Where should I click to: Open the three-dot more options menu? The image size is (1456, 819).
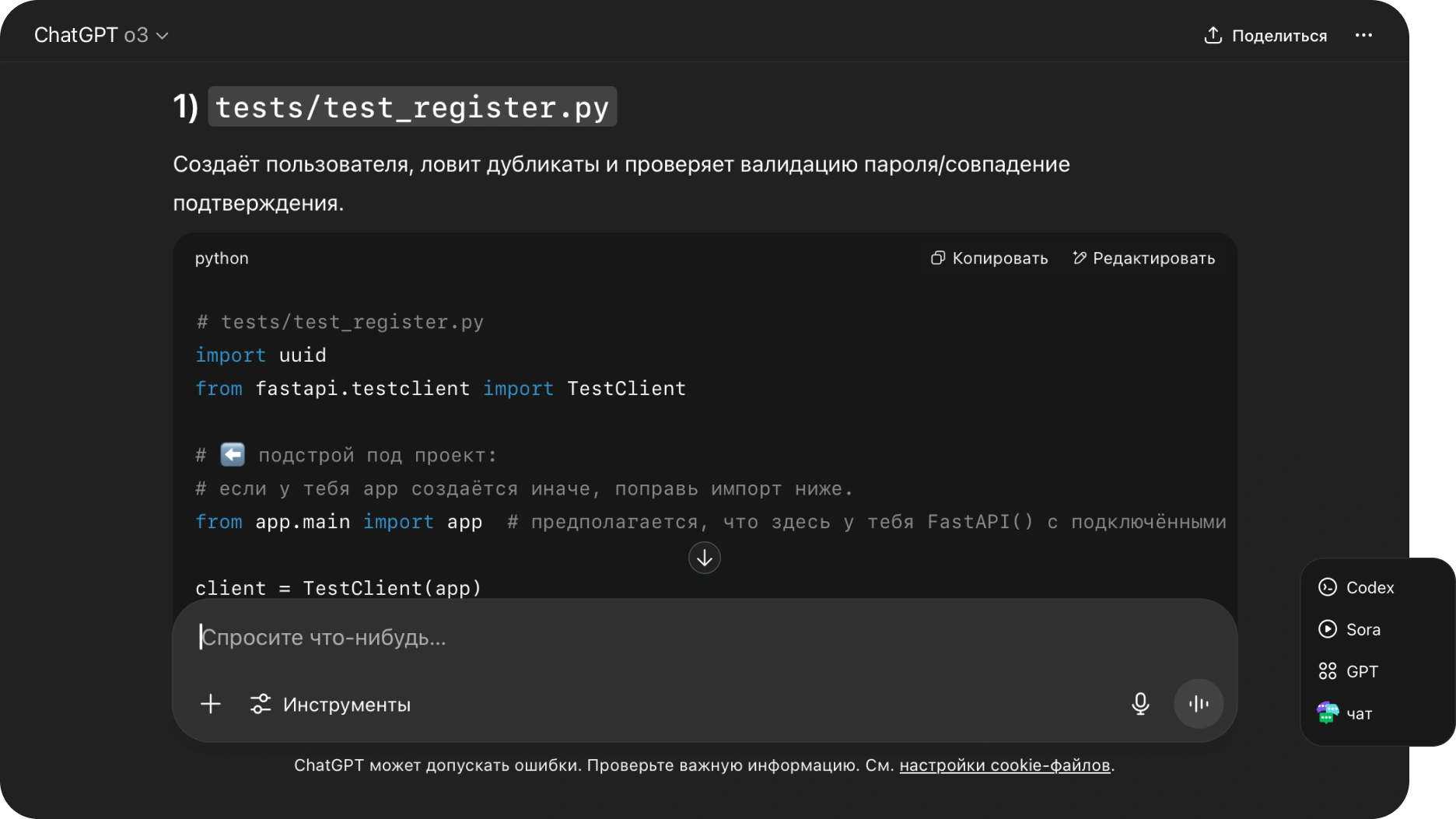click(x=1363, y=36)
